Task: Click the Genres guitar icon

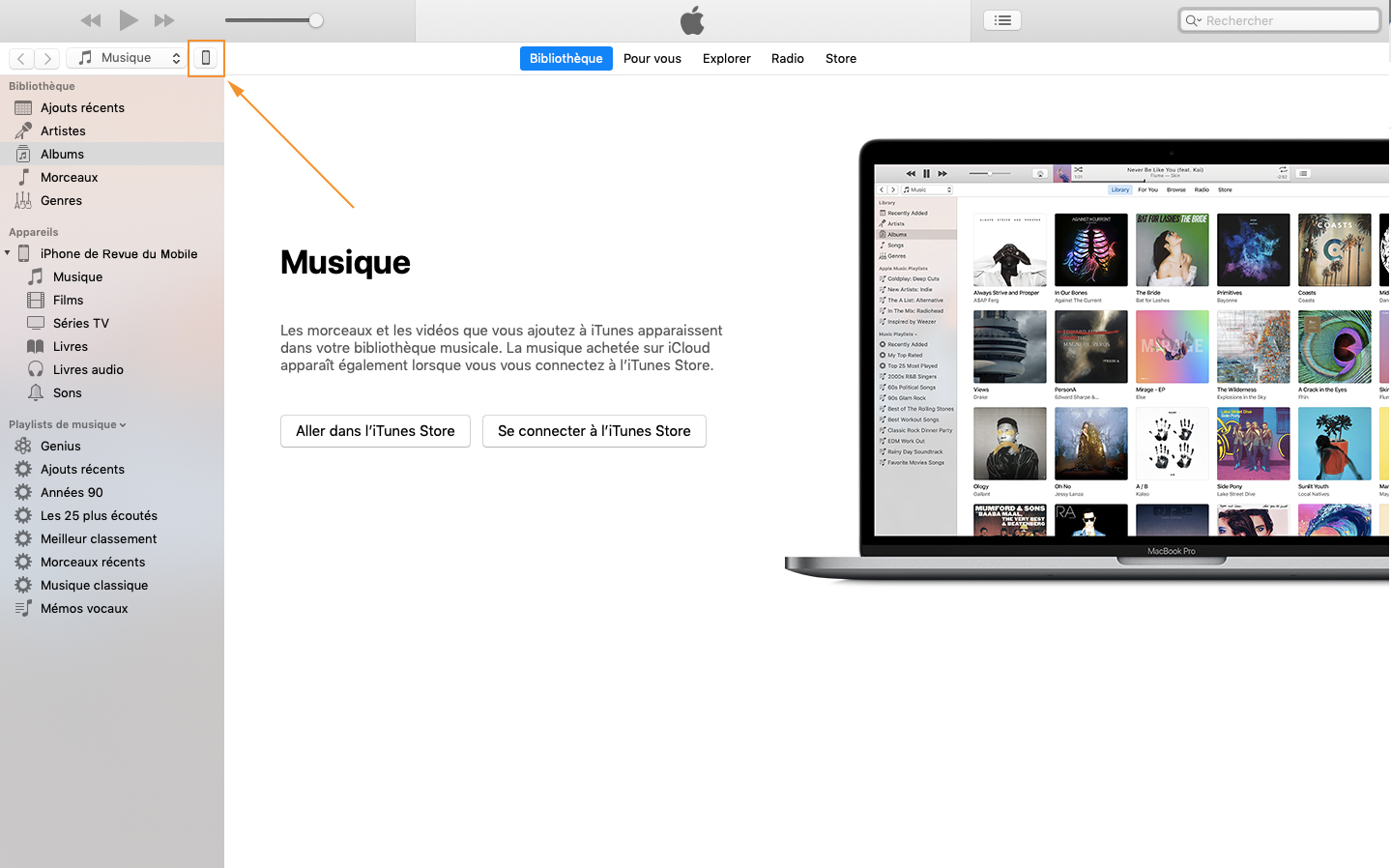Action: pos(23,200)
